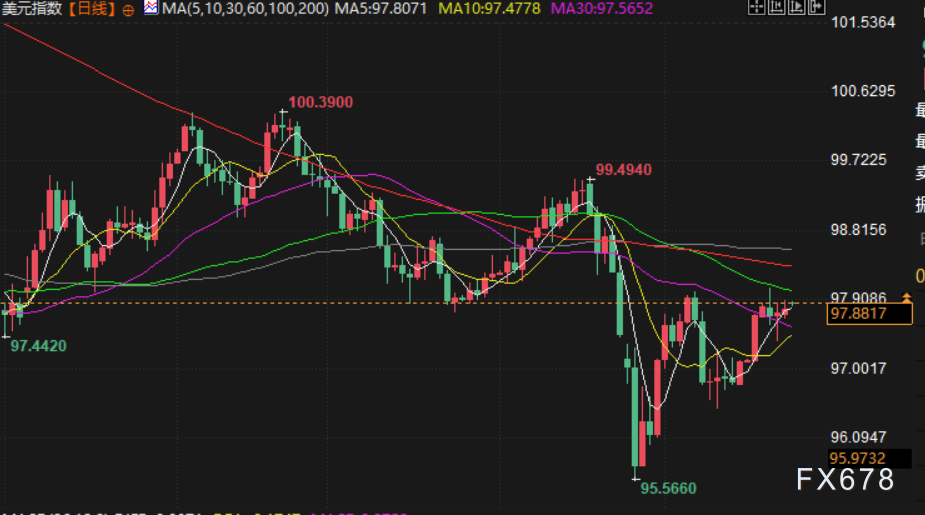This screenshot has width=925, height=515.
Task: Click the 99.4940 peak price annotation
Action: [x=624, y=170]
